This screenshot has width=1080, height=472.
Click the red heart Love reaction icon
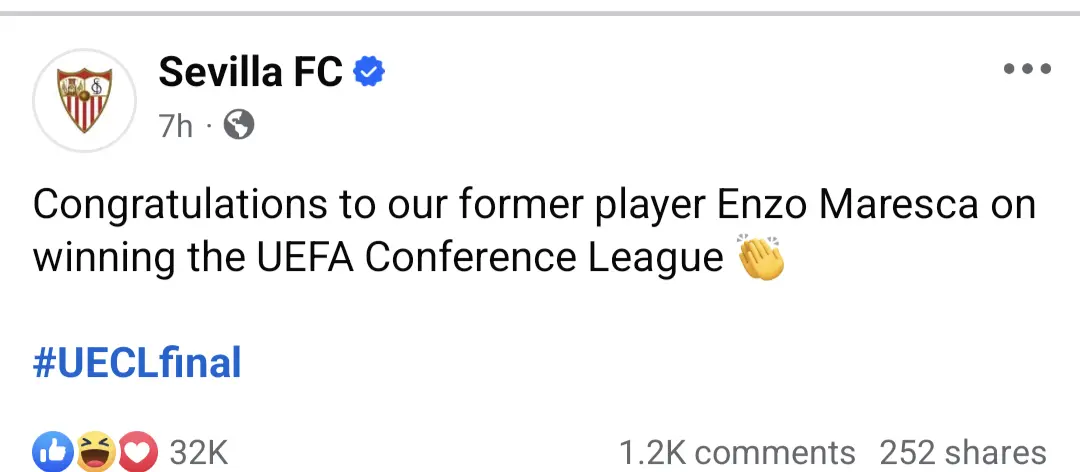click(x=139, y=452)
